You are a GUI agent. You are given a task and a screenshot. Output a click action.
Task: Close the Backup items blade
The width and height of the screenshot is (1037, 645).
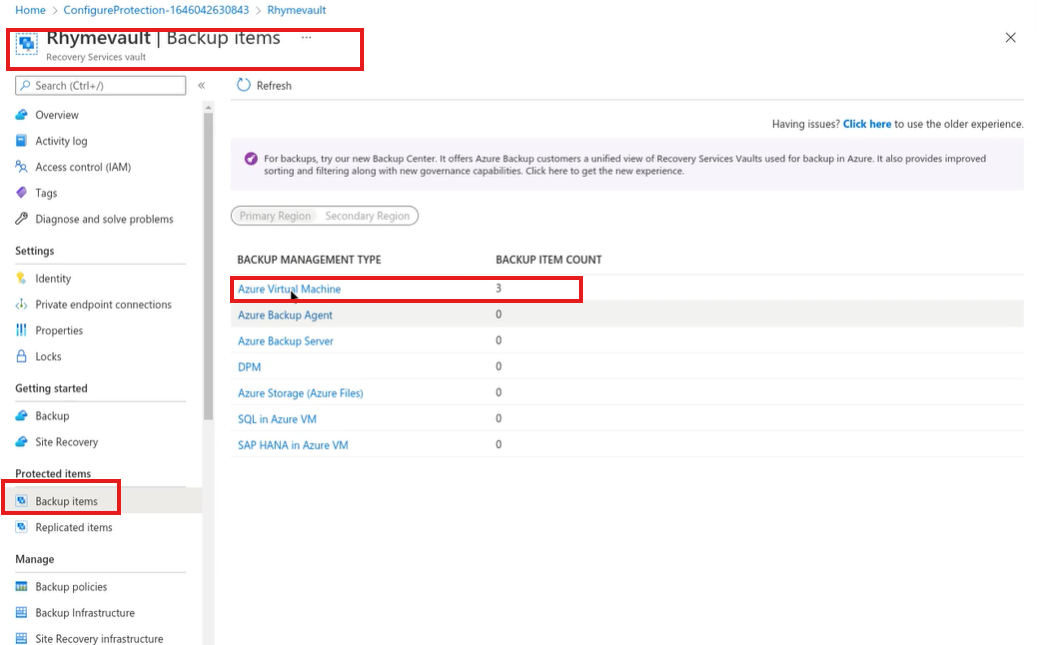click(1011, 38)
